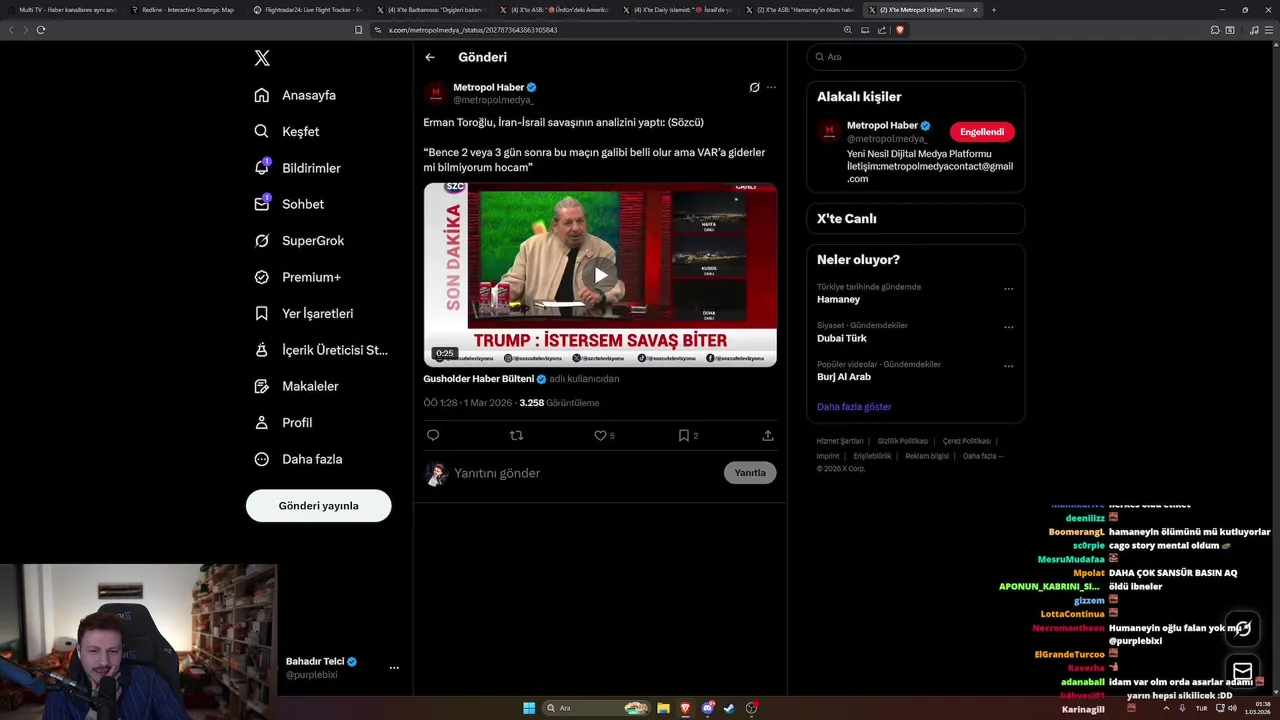Image resolution: width=1280 pixels, height=720 pixels.
Task: Click Engellendi button for Metropol Haber
Action: 982,132
